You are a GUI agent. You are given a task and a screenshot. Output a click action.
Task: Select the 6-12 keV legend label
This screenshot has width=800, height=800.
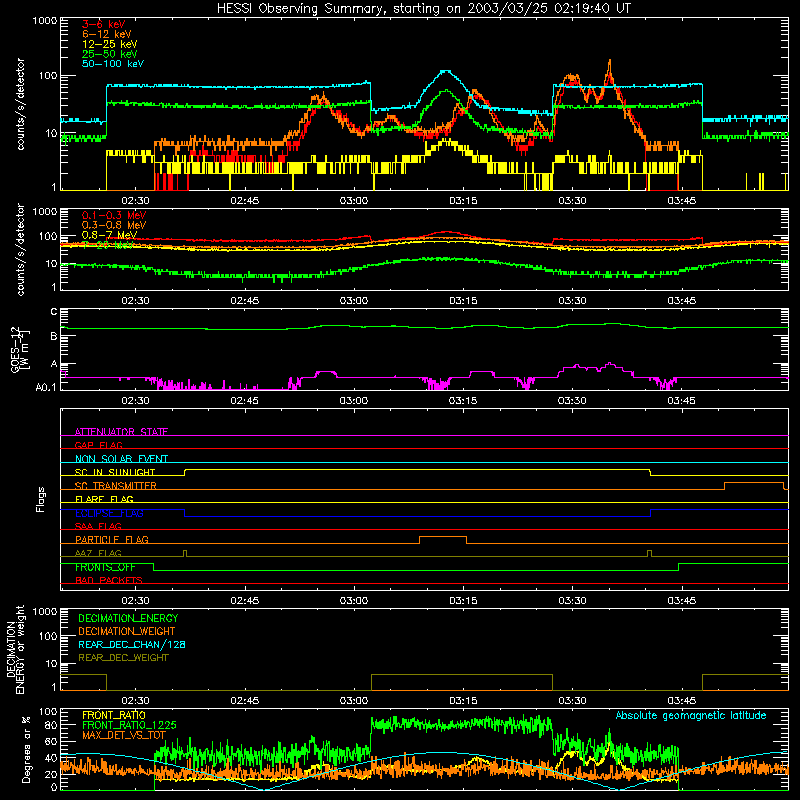coord(107,34)
